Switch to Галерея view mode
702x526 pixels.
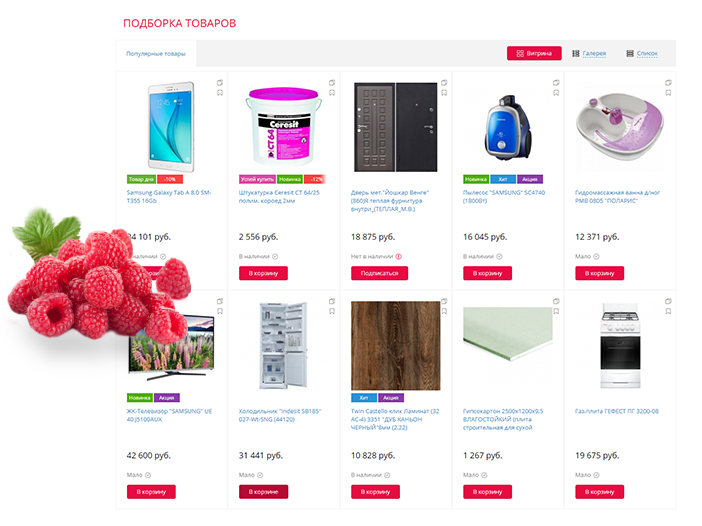[x=589, y=53]
